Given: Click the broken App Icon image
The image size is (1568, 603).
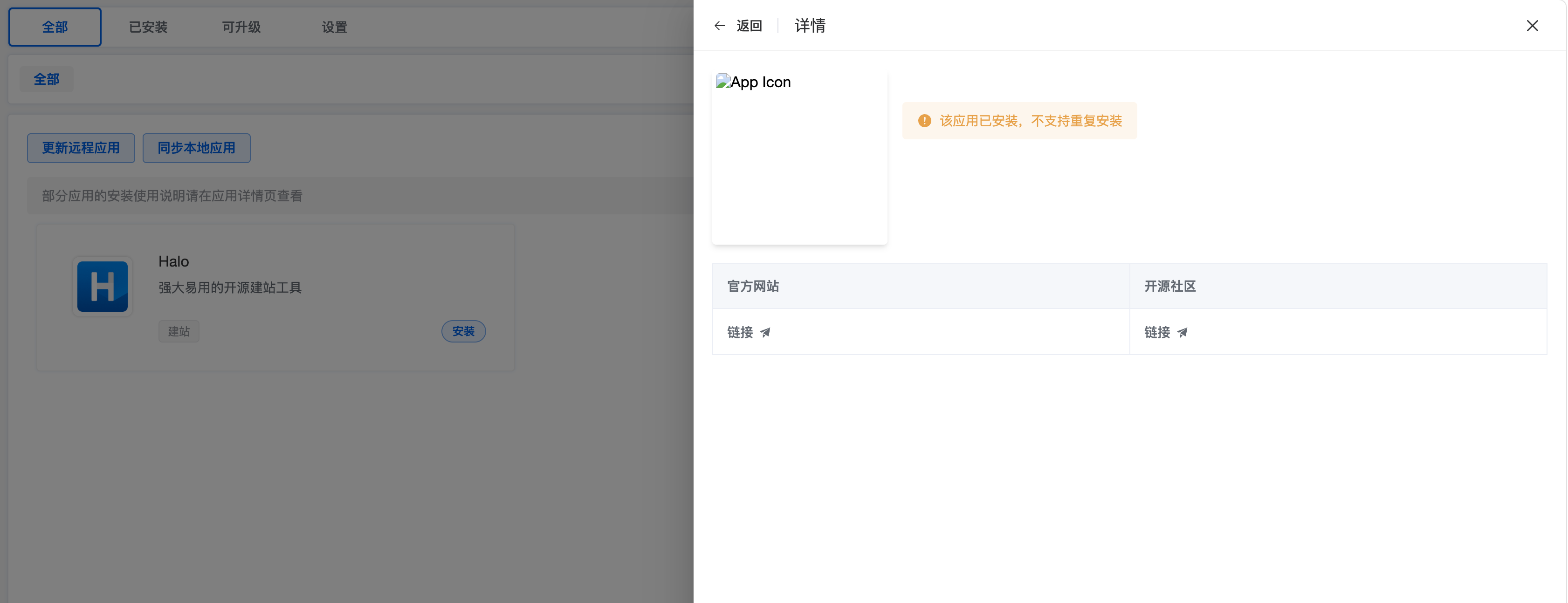Looking at the screenshot, I should (754, 82).
